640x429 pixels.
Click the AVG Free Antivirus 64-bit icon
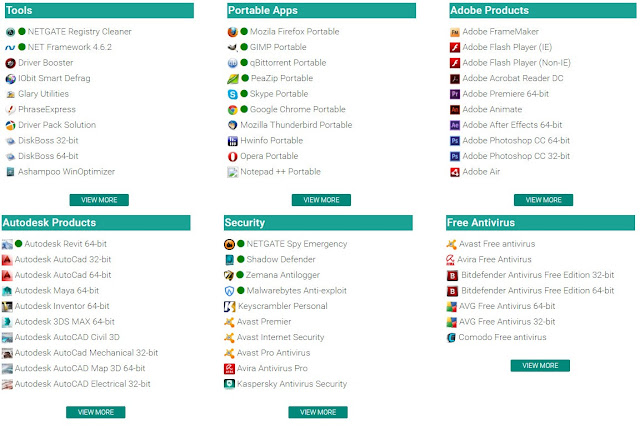click(x=451, y=306)
